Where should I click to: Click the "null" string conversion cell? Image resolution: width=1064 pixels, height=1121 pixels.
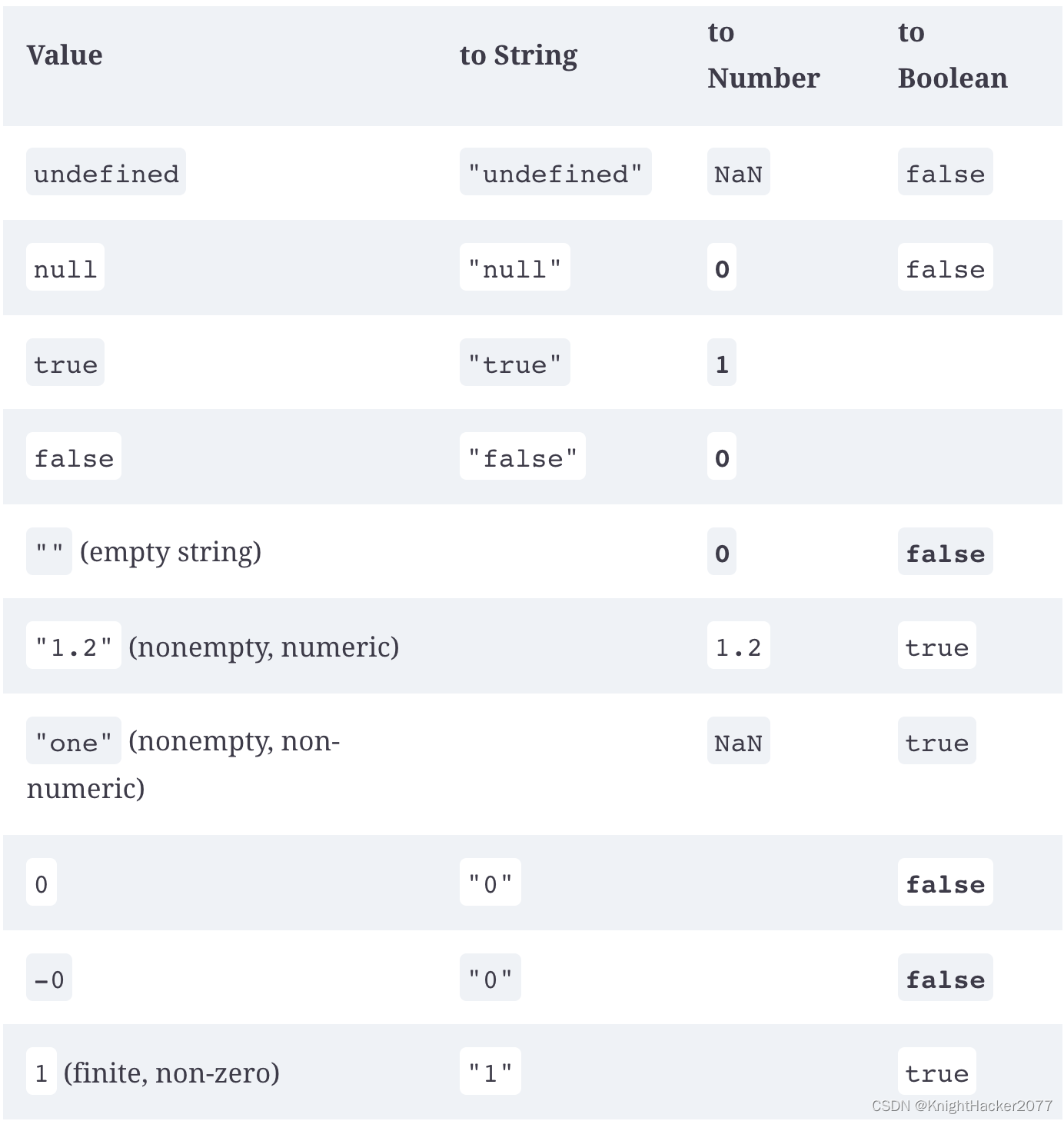pyautogui.click(x=514, y=268)
